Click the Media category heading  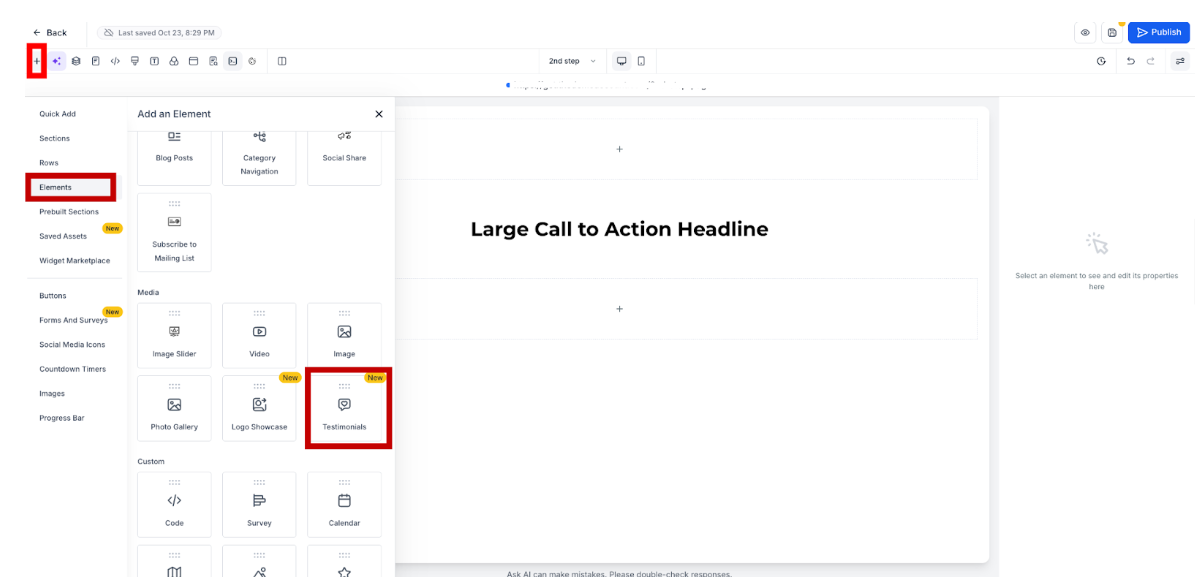tap(148, 292)
